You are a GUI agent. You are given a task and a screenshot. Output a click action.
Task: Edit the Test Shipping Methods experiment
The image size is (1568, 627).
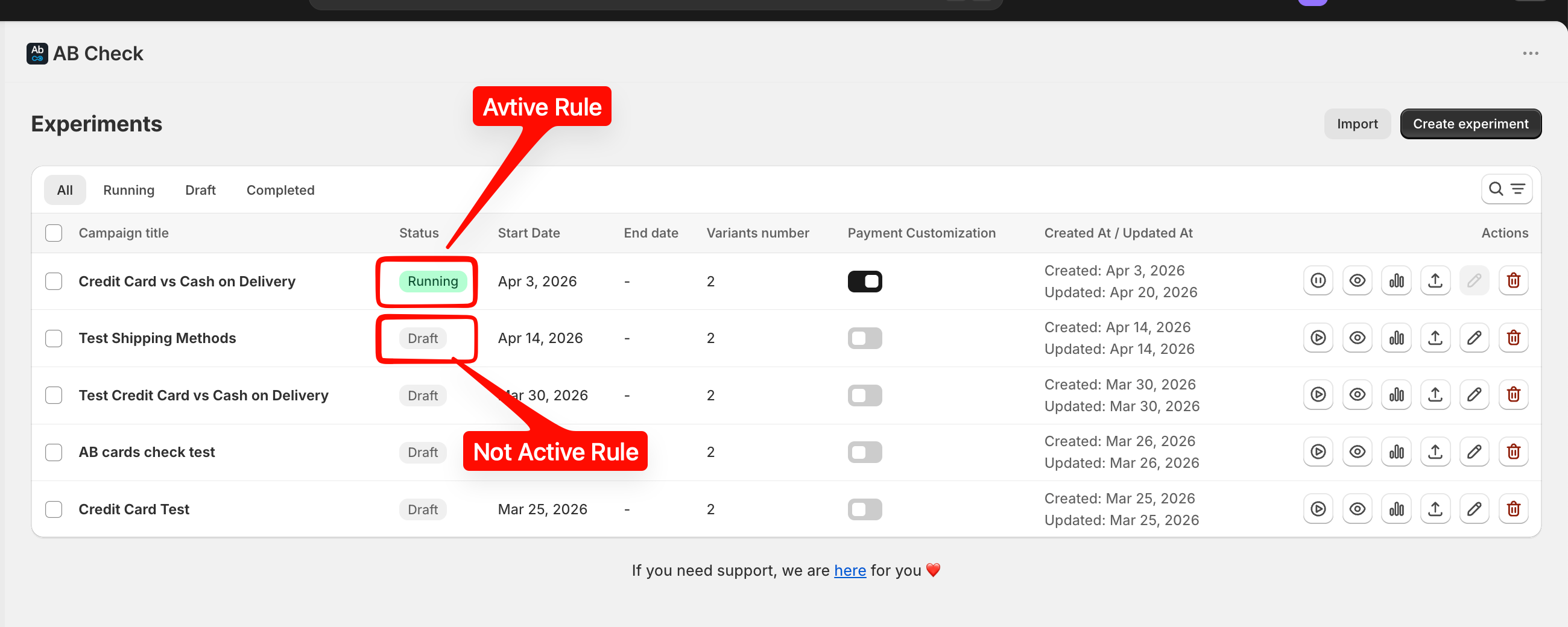(1474, 338)
